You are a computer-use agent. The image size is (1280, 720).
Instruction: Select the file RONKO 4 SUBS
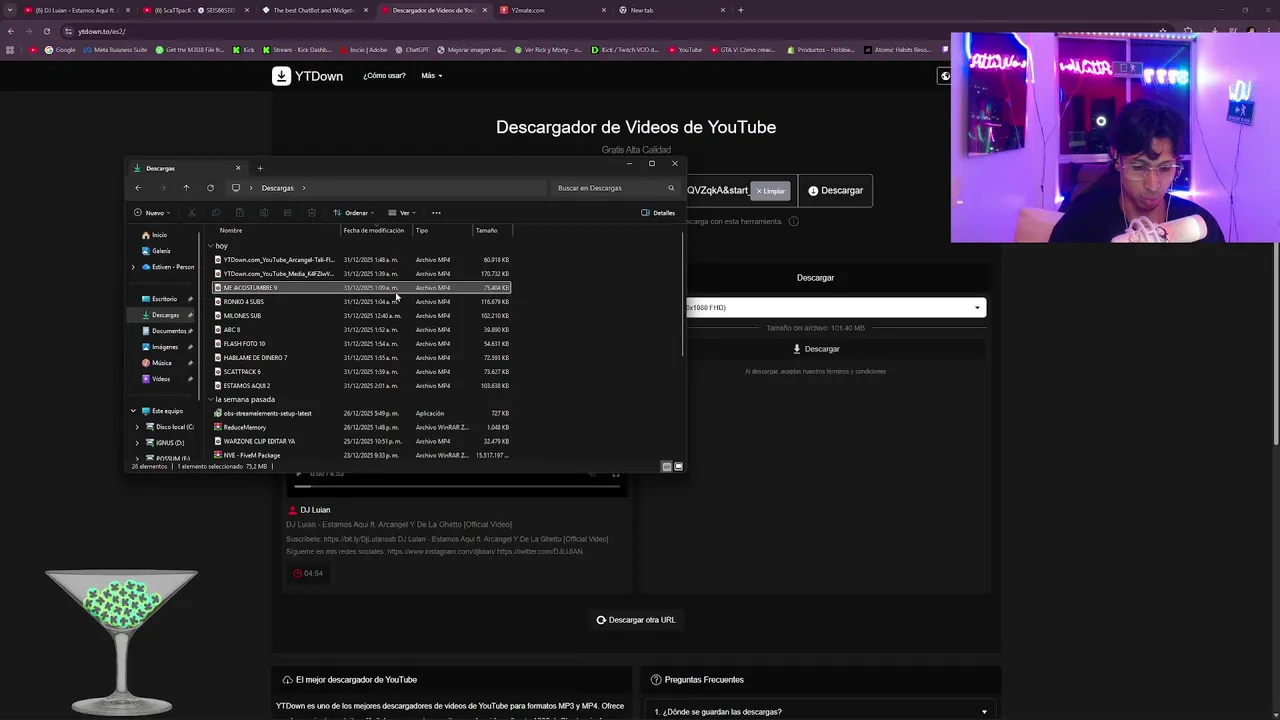pyautogui.click(x=362, y=302)
